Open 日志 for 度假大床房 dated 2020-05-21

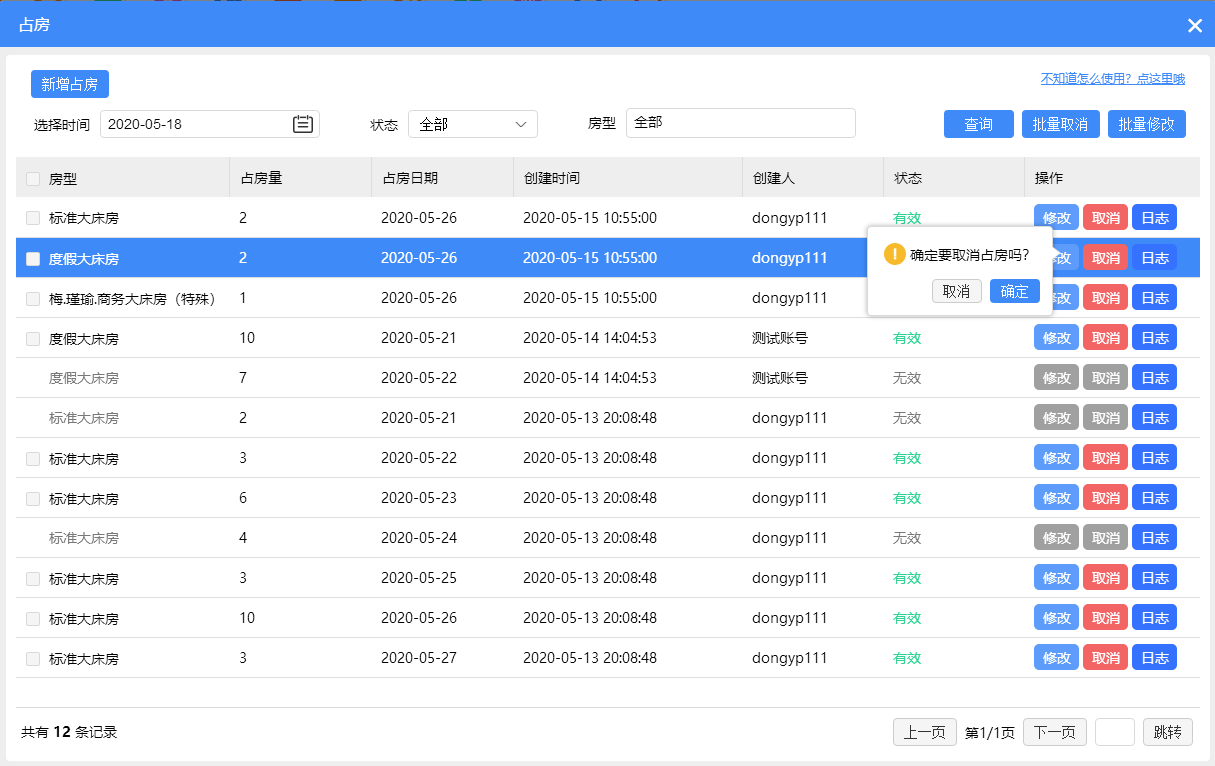(1154, 337)
